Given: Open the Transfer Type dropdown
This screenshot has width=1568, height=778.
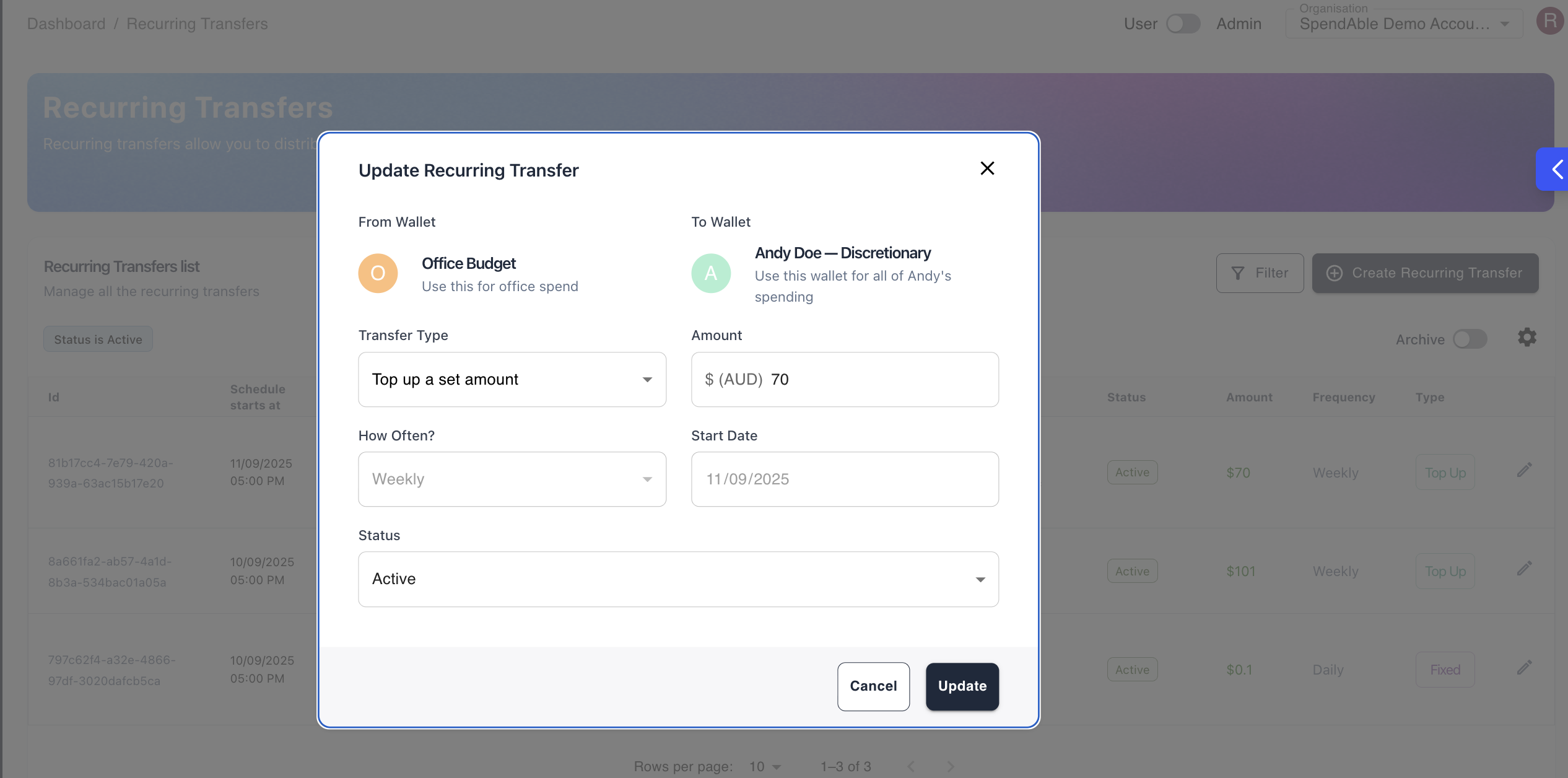Looking at the screenshot, I should tap(512, 380).
